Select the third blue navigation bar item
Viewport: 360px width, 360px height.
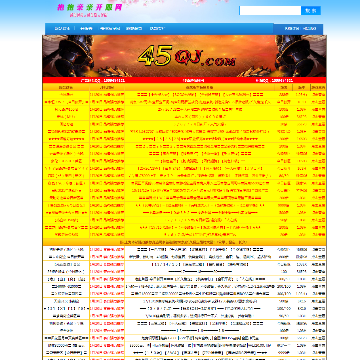[110, 29]
